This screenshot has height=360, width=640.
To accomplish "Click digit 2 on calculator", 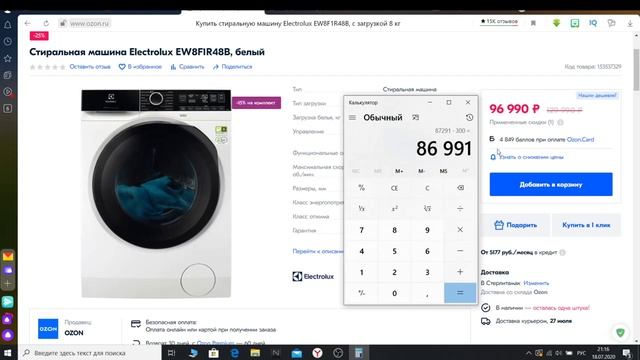I will (x=394, y=272).
